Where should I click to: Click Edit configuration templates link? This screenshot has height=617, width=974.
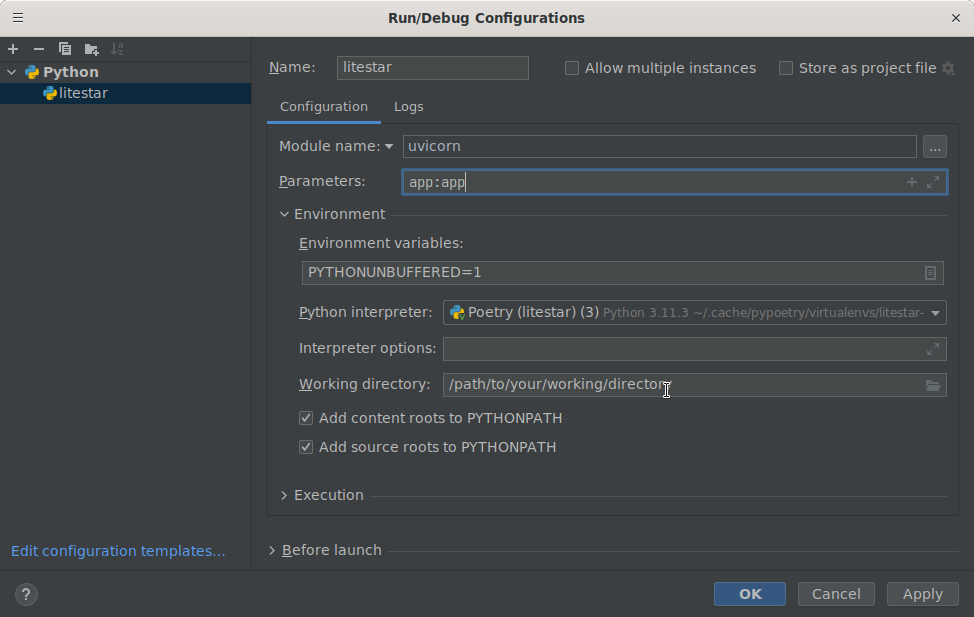(118, 550)
